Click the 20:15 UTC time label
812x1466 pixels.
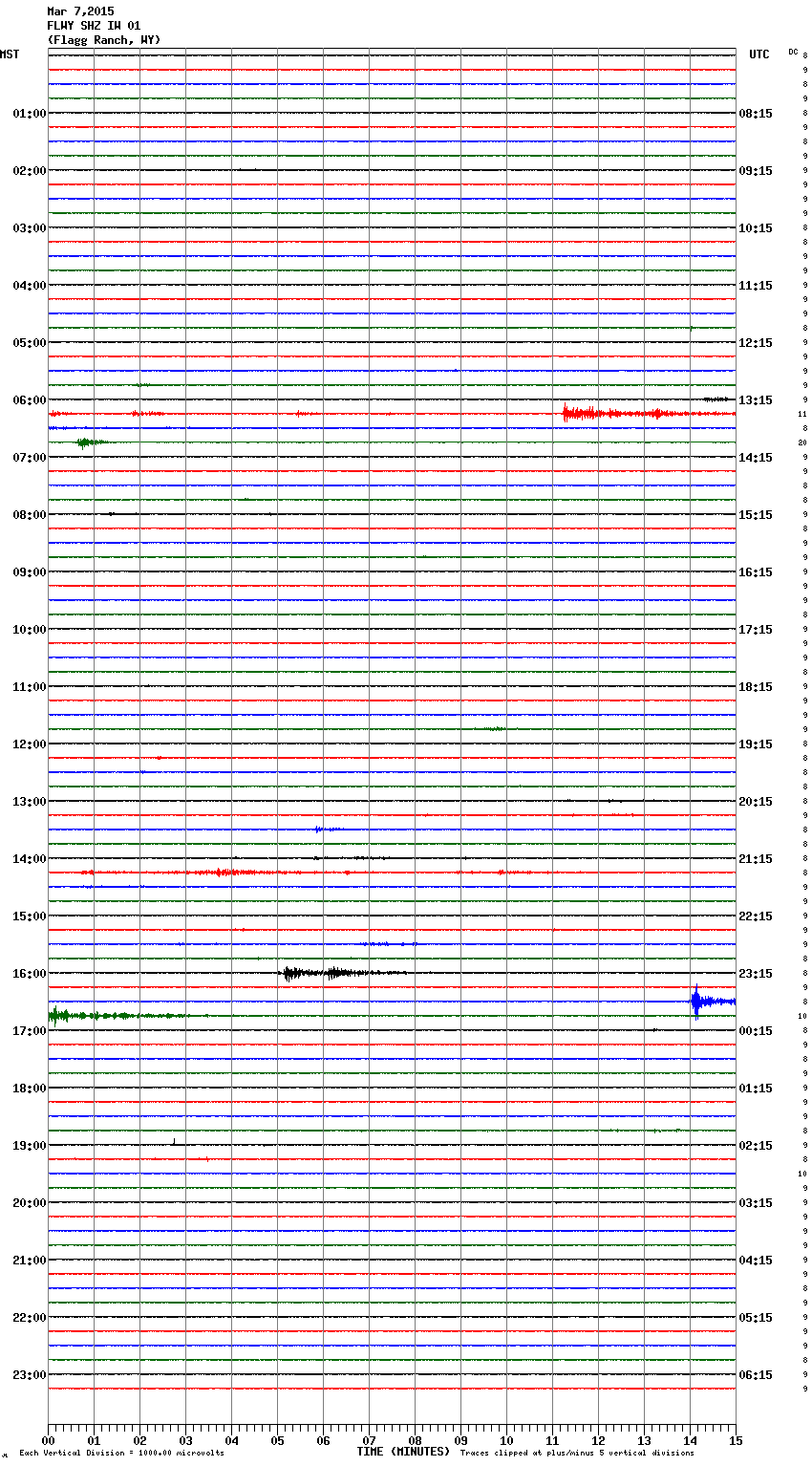(756, 802)
